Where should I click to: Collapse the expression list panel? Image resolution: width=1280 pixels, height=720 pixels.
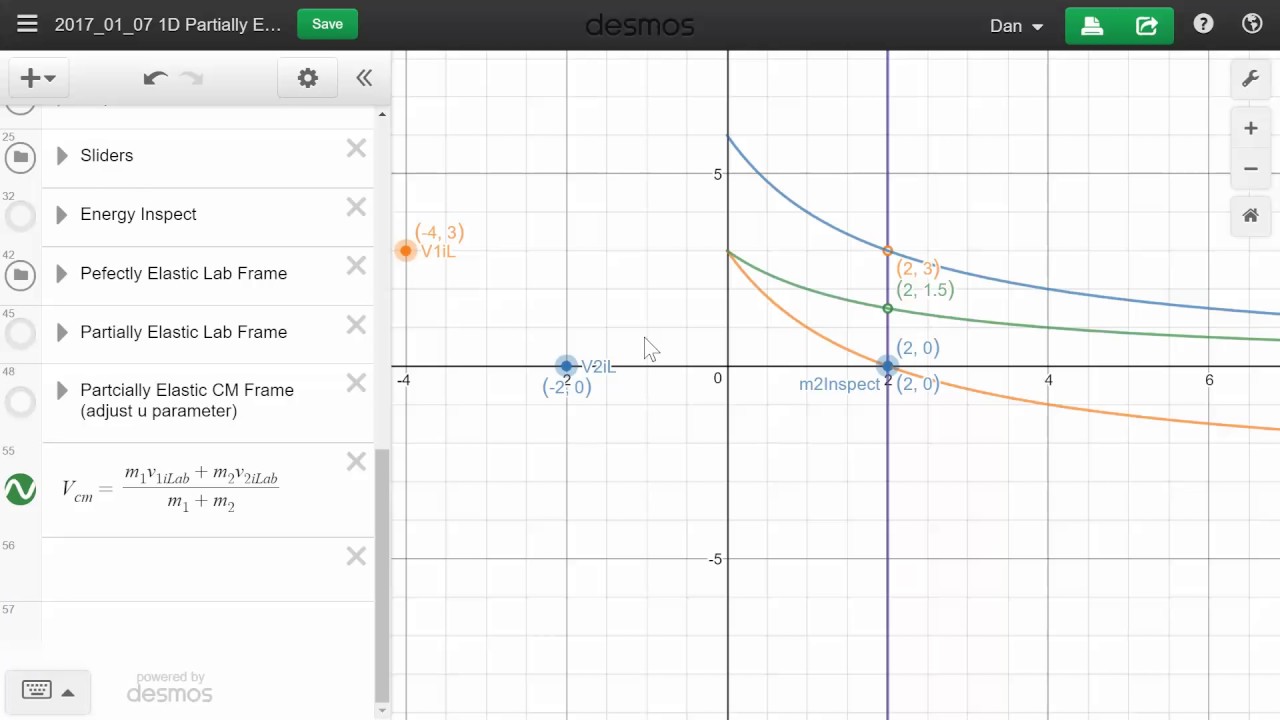[364, 78]
